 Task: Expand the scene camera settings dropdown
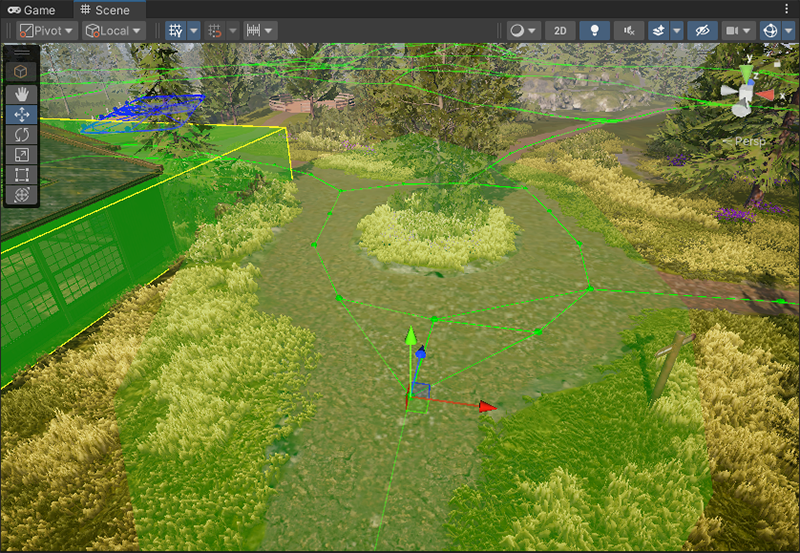coord(738,31)
